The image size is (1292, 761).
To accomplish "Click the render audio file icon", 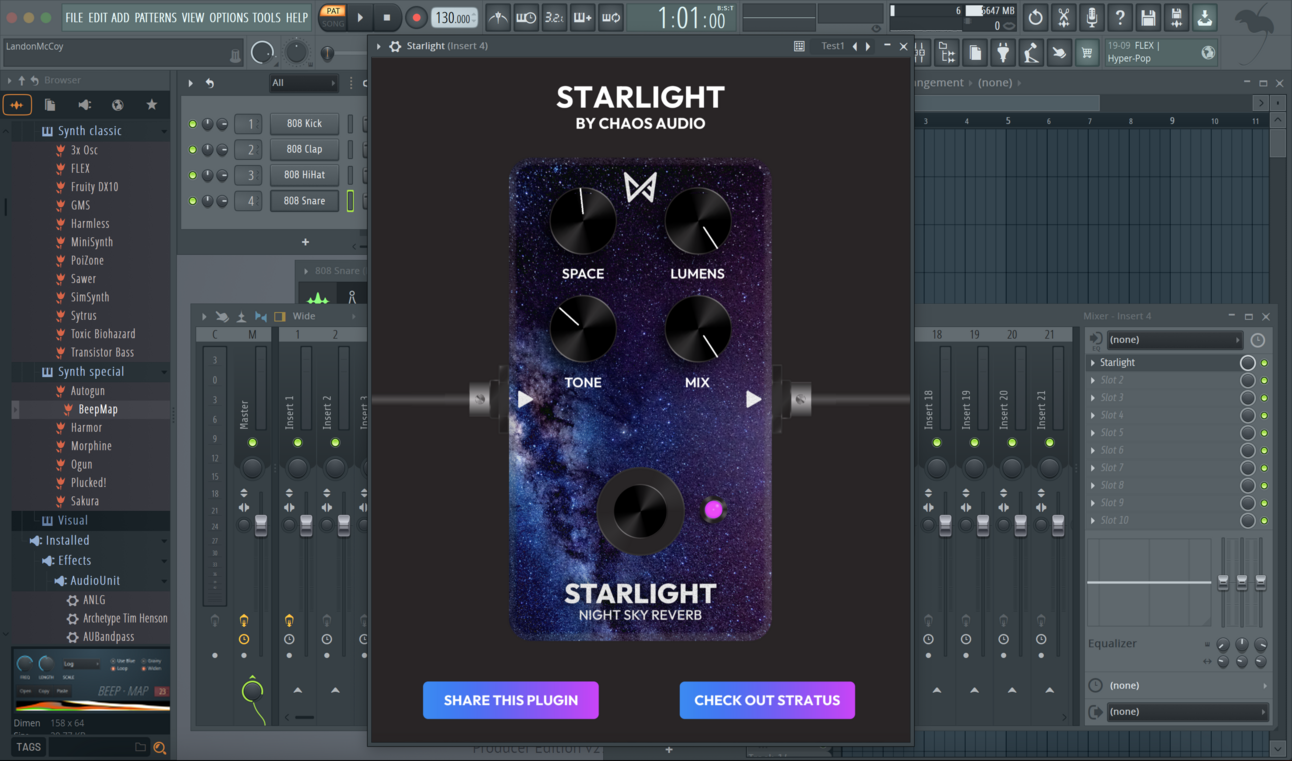I will tap(1176, 17).
